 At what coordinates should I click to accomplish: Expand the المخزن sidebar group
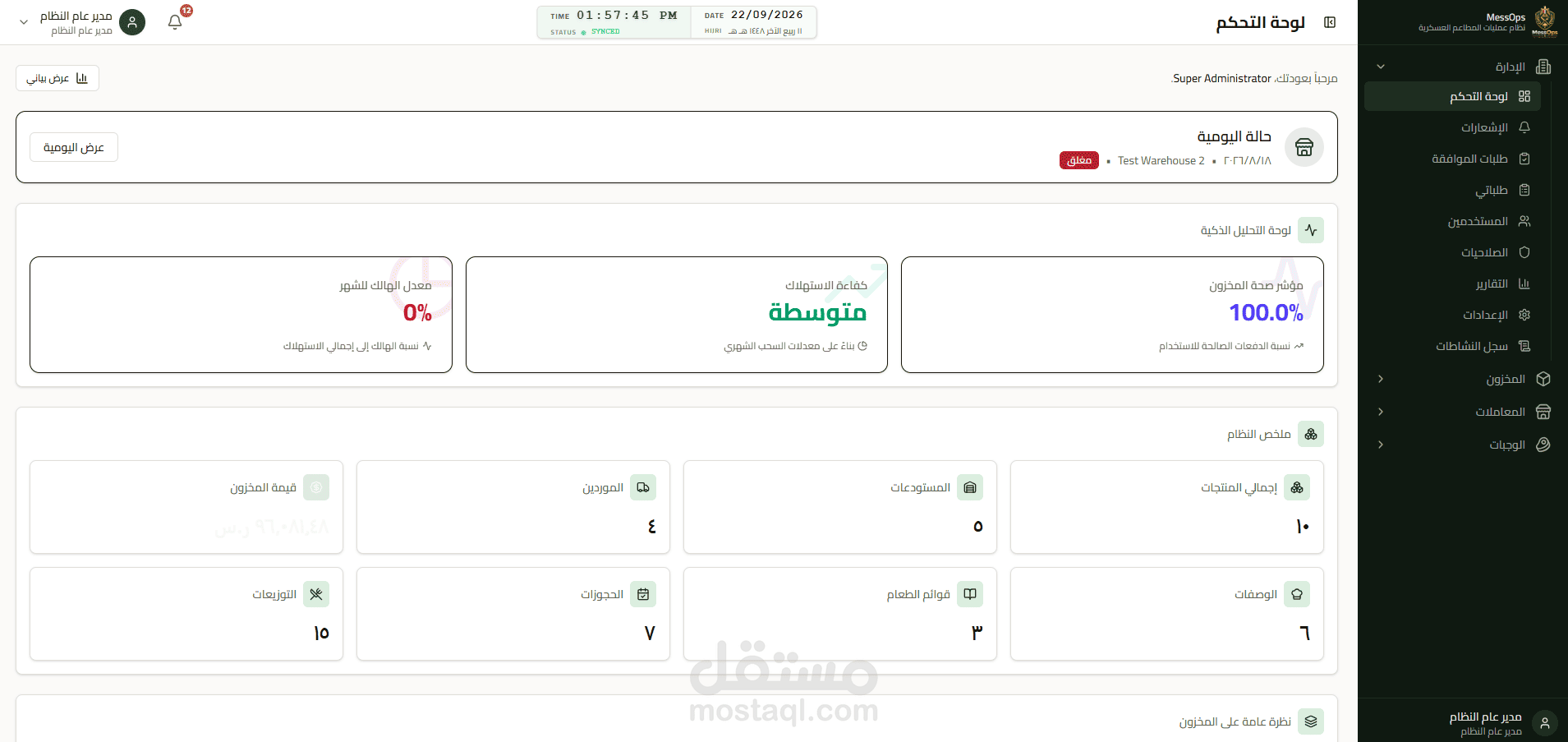click(1463, 379)
